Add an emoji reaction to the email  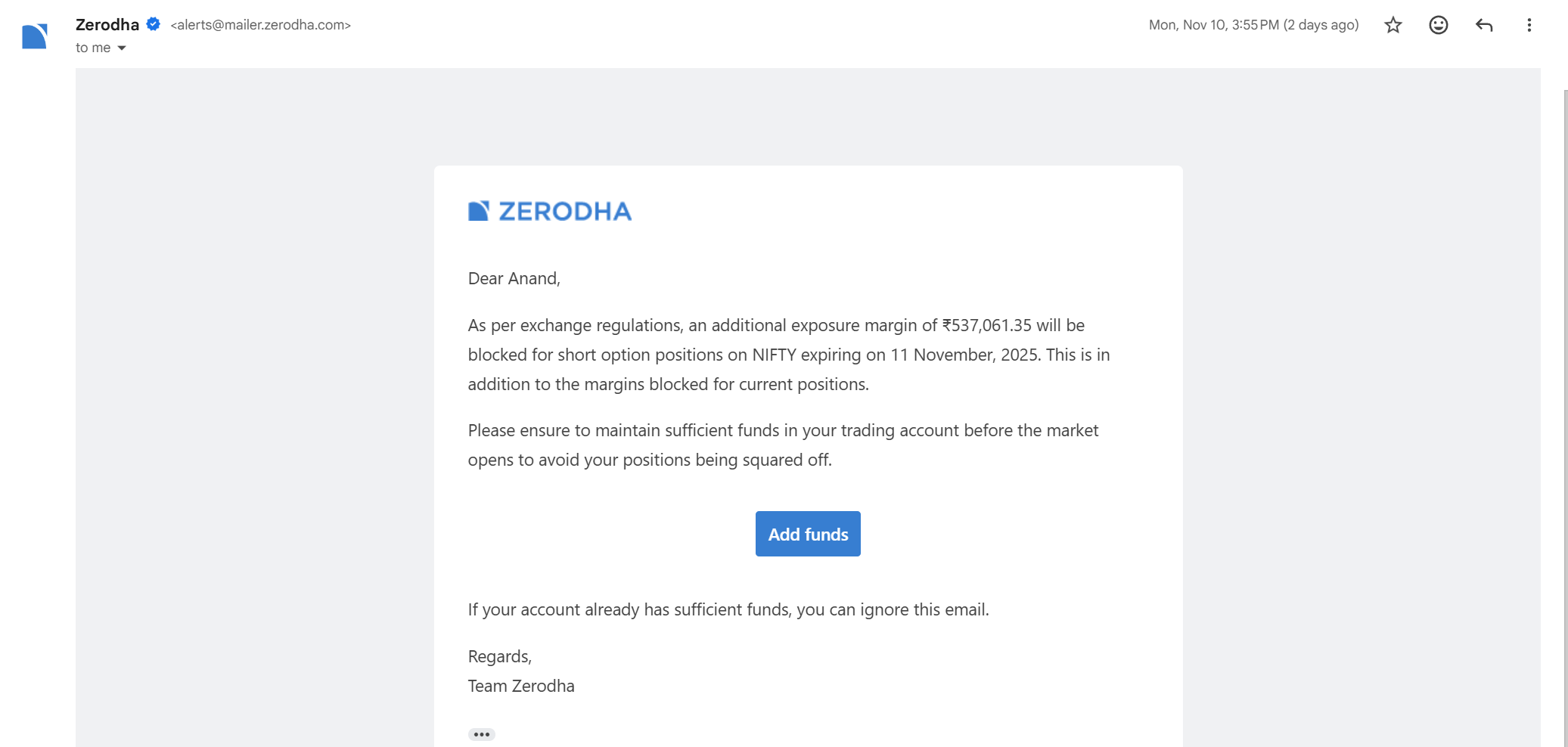(1438, 25)
